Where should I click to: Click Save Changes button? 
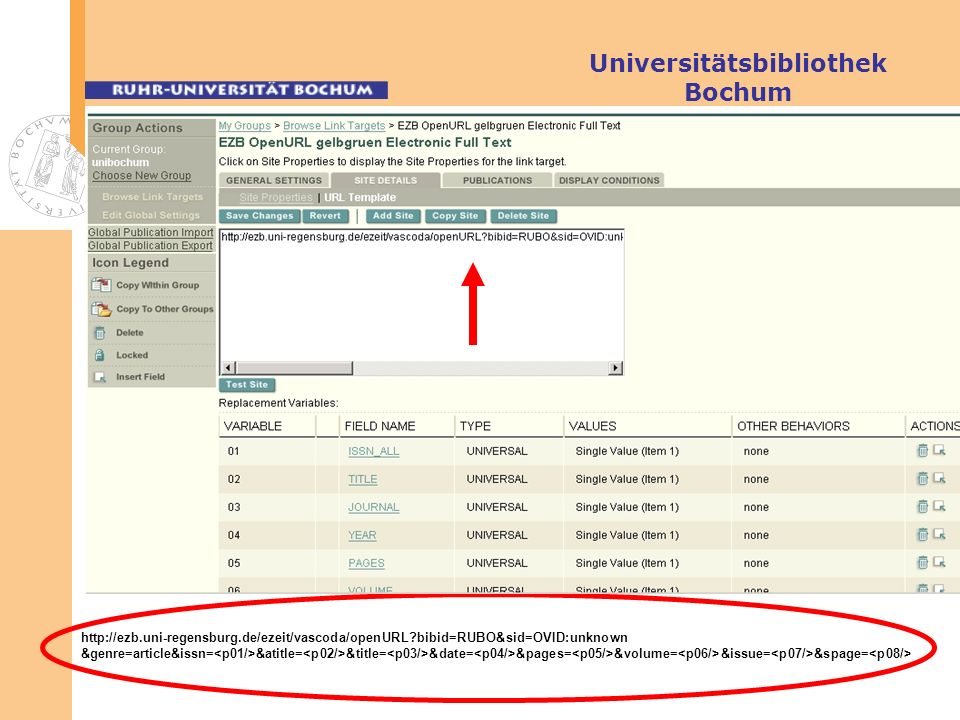260,216
